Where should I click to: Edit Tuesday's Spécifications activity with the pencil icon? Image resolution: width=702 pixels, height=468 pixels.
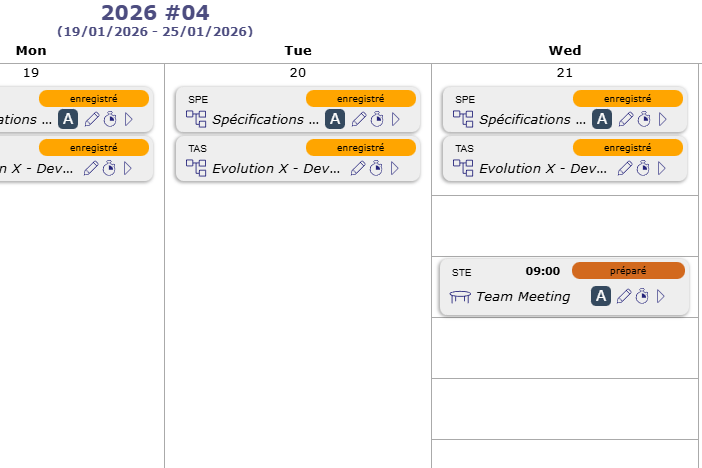click(x=359, y=119)
